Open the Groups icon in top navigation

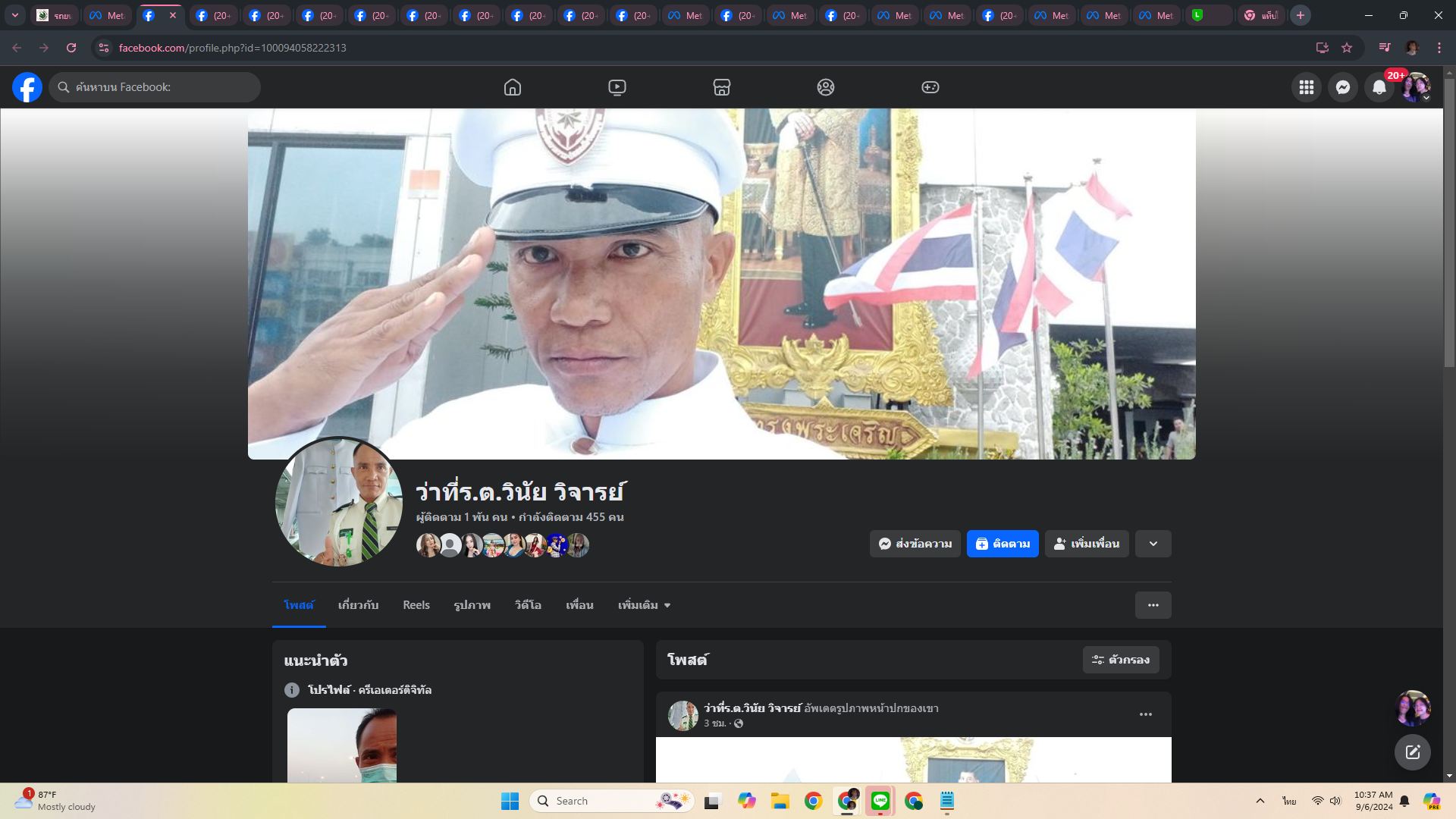(826, 87)
